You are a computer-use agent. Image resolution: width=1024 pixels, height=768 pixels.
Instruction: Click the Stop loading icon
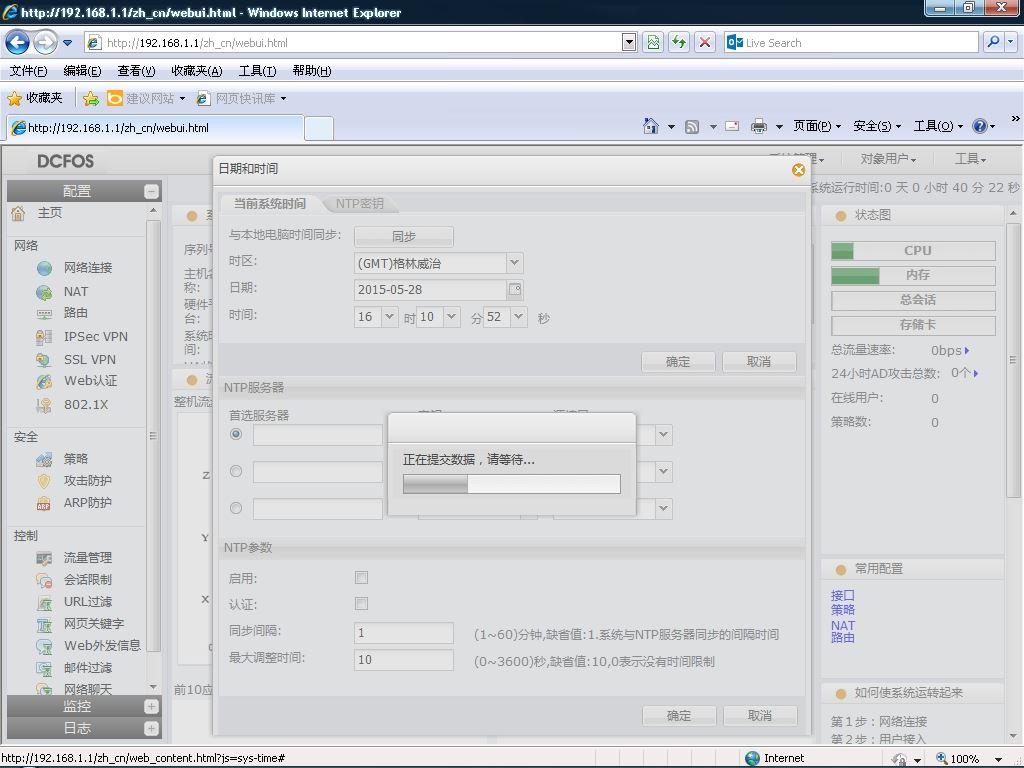(x=705, y=42)
